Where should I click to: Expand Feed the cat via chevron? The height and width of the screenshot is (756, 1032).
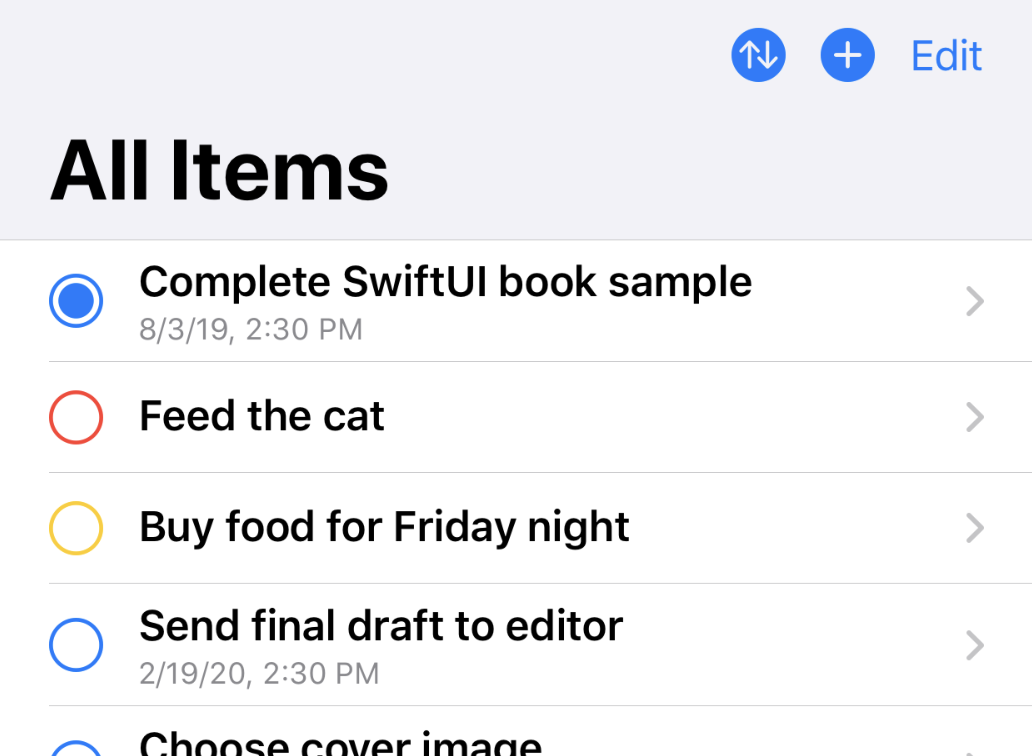975,417
